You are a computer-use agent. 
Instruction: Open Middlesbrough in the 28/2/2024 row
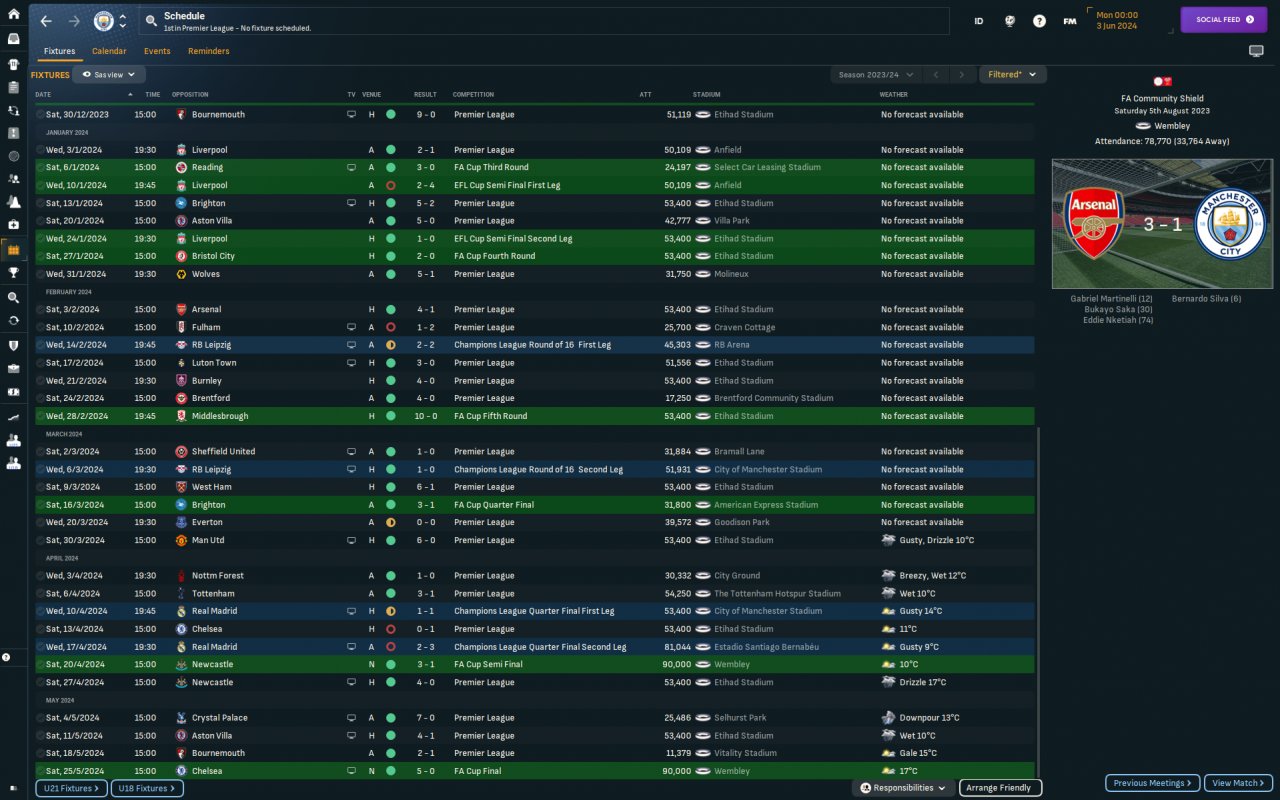[220, 416]
